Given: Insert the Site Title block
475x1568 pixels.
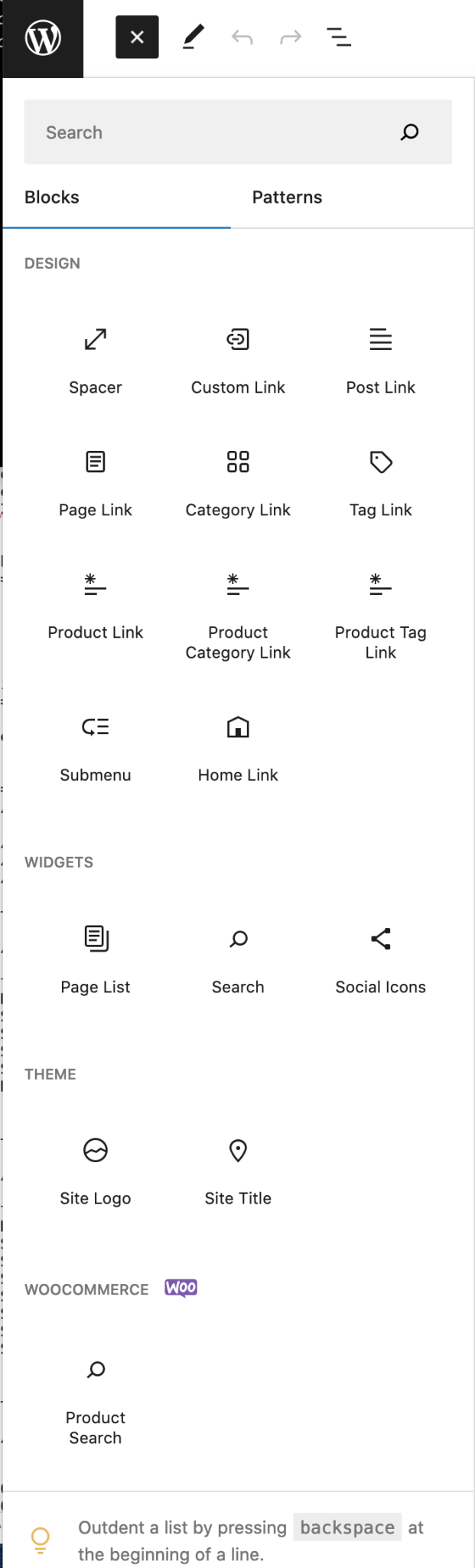Looking at the screenshot, I should coord(238,1171).
